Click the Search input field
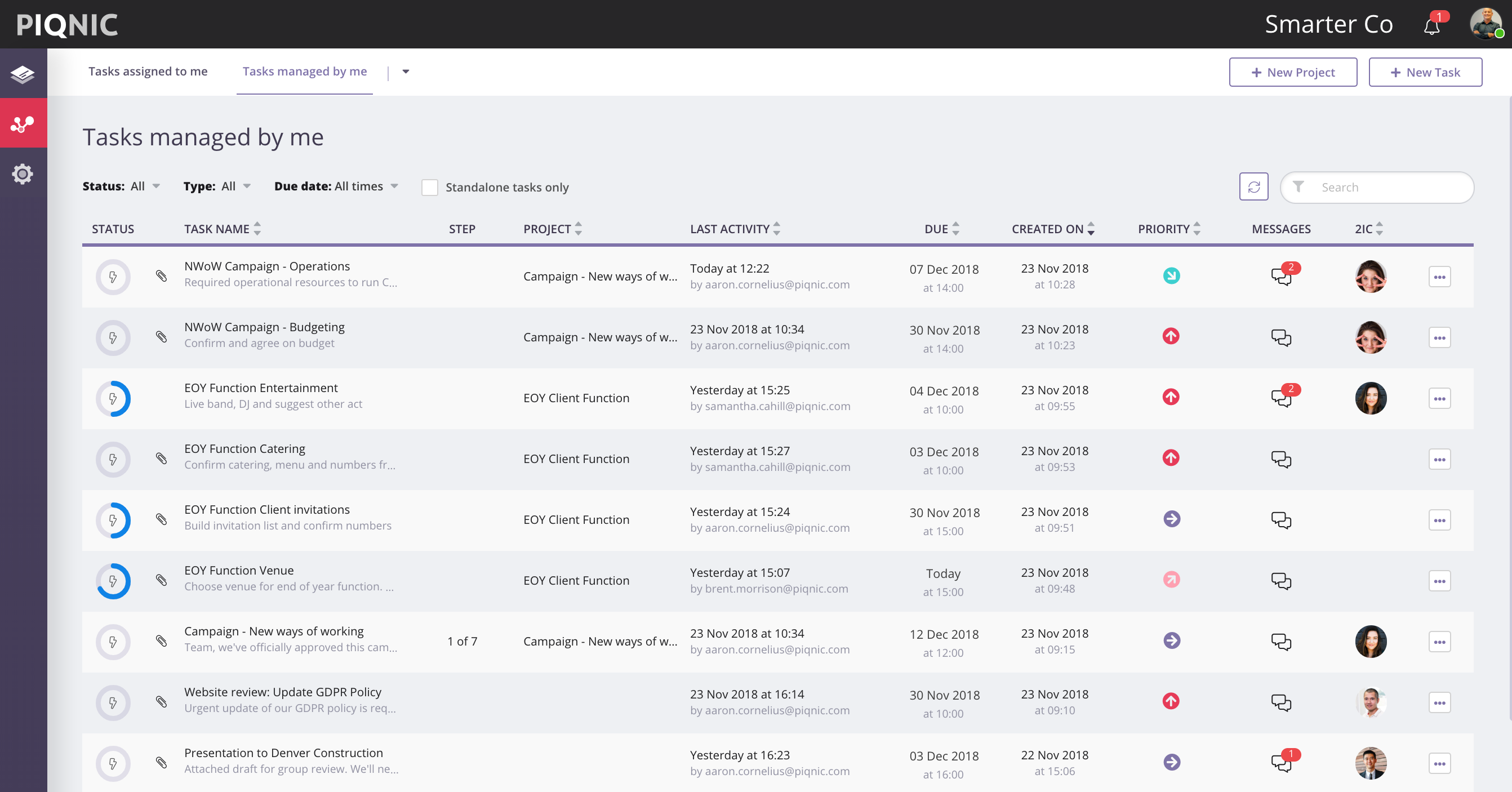Viewport: 1512px width, 792px height. click(1385, 187)
